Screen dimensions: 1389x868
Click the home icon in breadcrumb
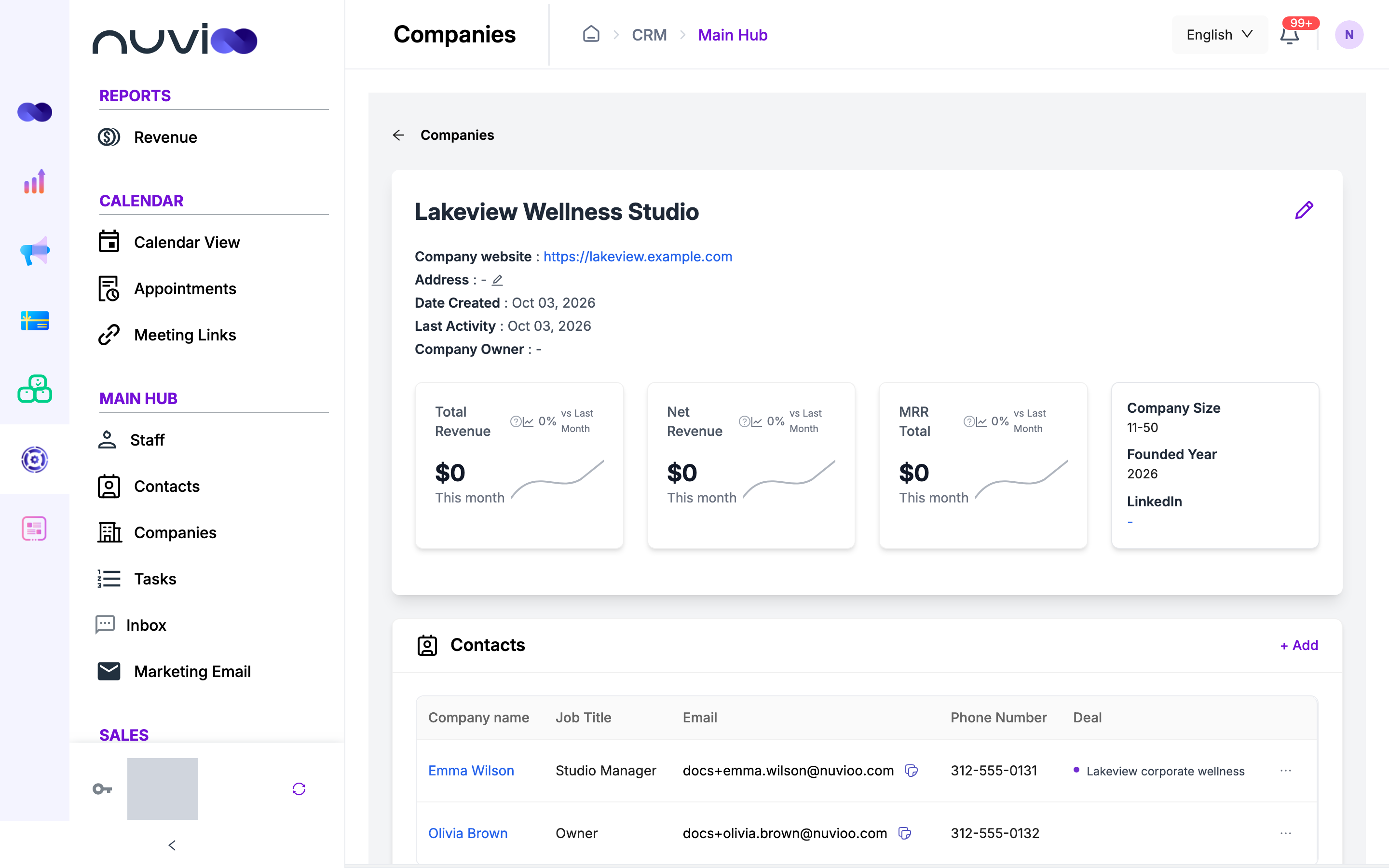click(x=591, y=34)
